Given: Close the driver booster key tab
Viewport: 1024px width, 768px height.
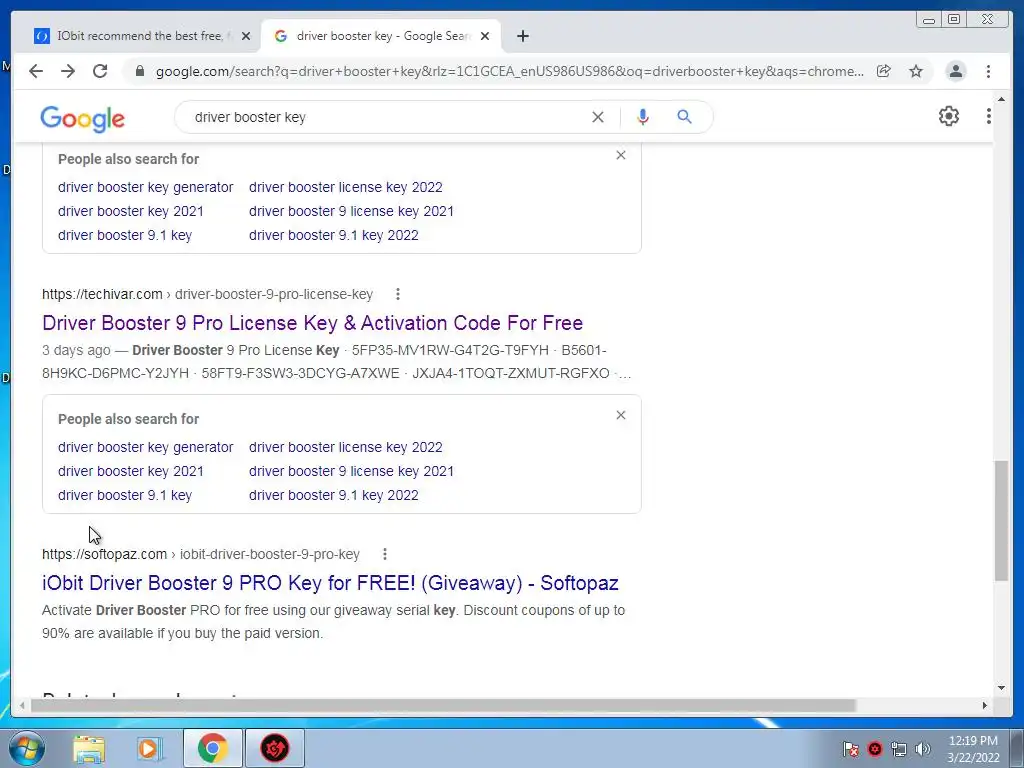Looking at the screenshot, I should click(x=485, y=36).
